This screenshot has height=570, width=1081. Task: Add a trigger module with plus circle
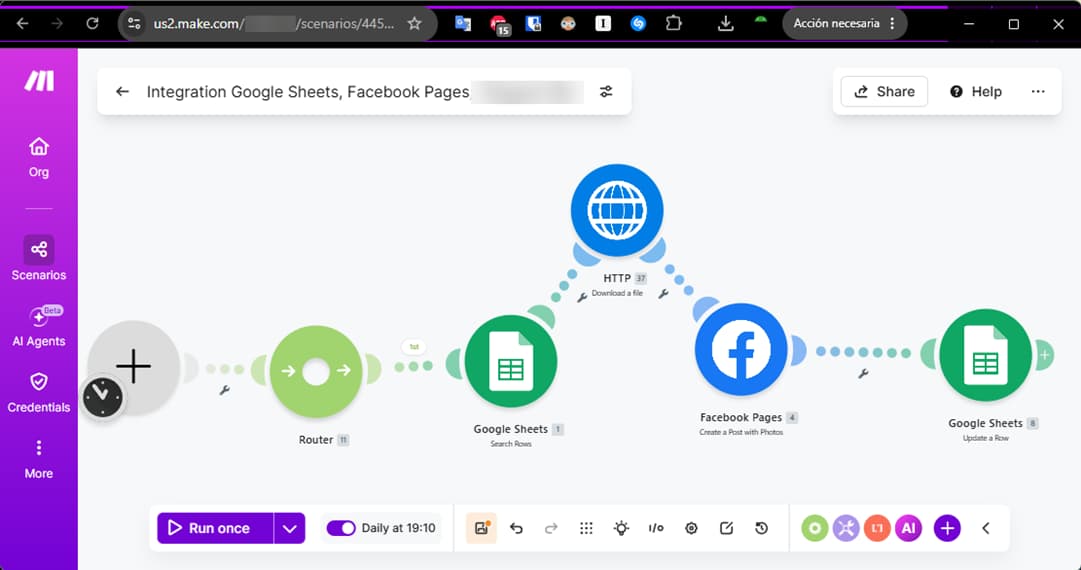click(x=134, y=367)
